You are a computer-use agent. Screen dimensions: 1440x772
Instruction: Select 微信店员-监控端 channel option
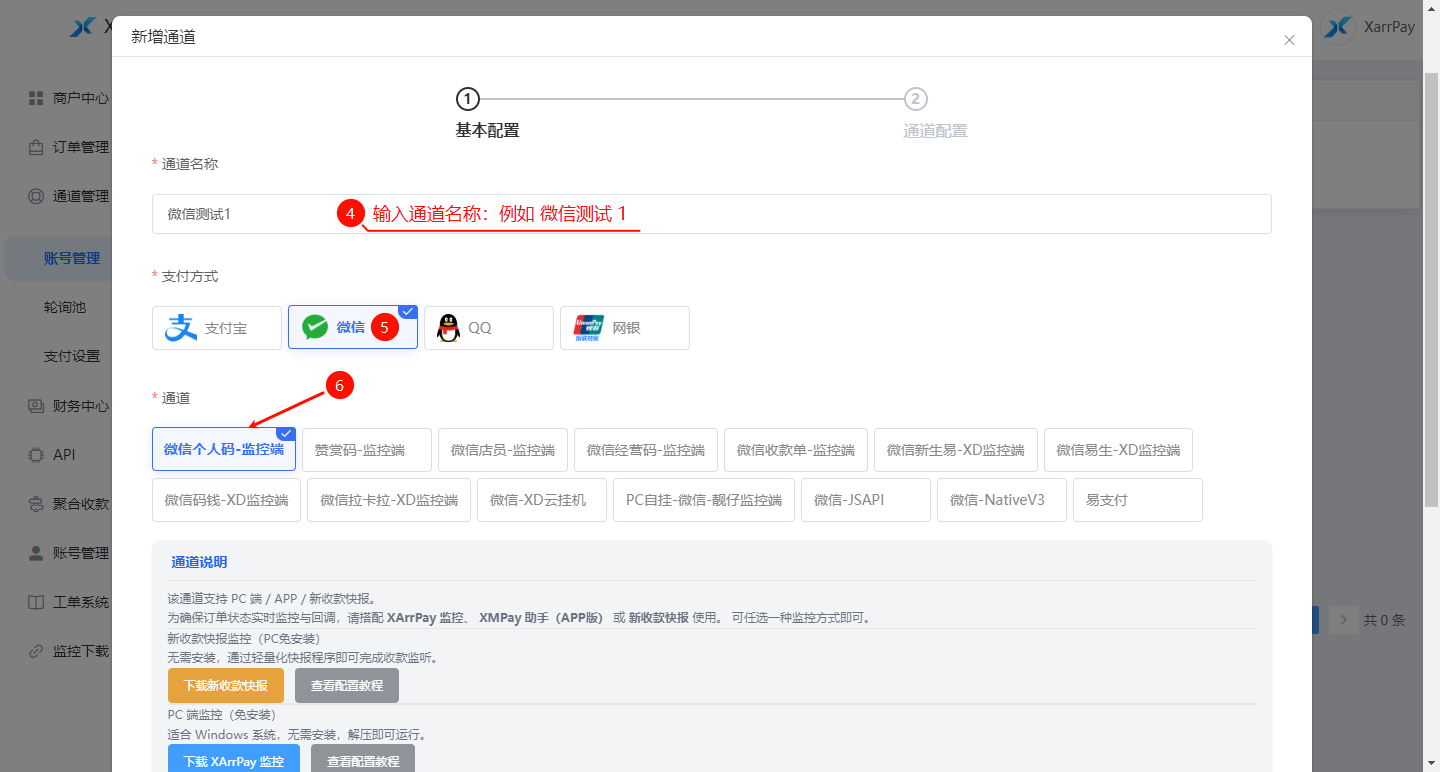tap(502, 450)
